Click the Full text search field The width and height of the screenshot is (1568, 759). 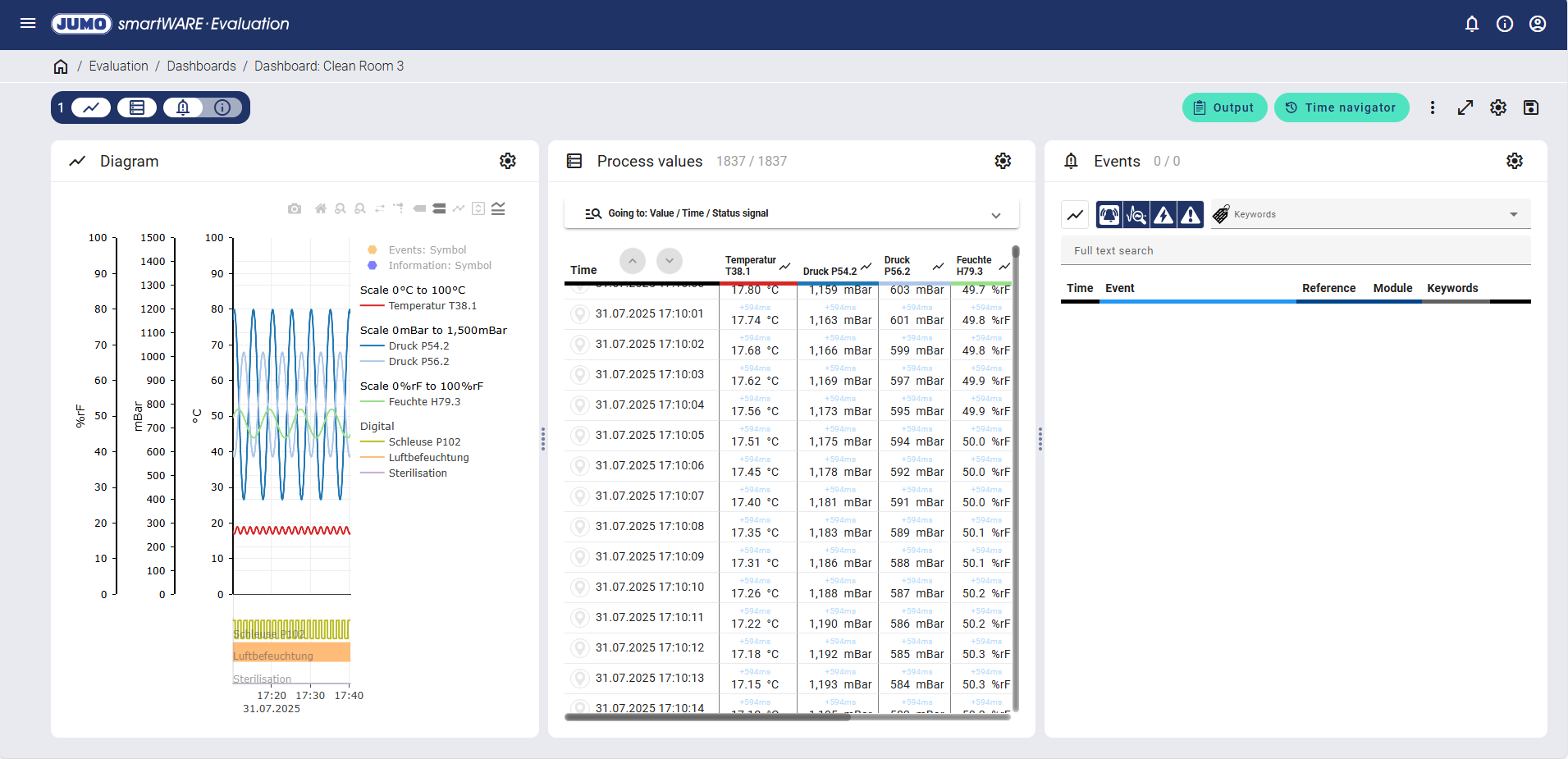point(1295,251)
